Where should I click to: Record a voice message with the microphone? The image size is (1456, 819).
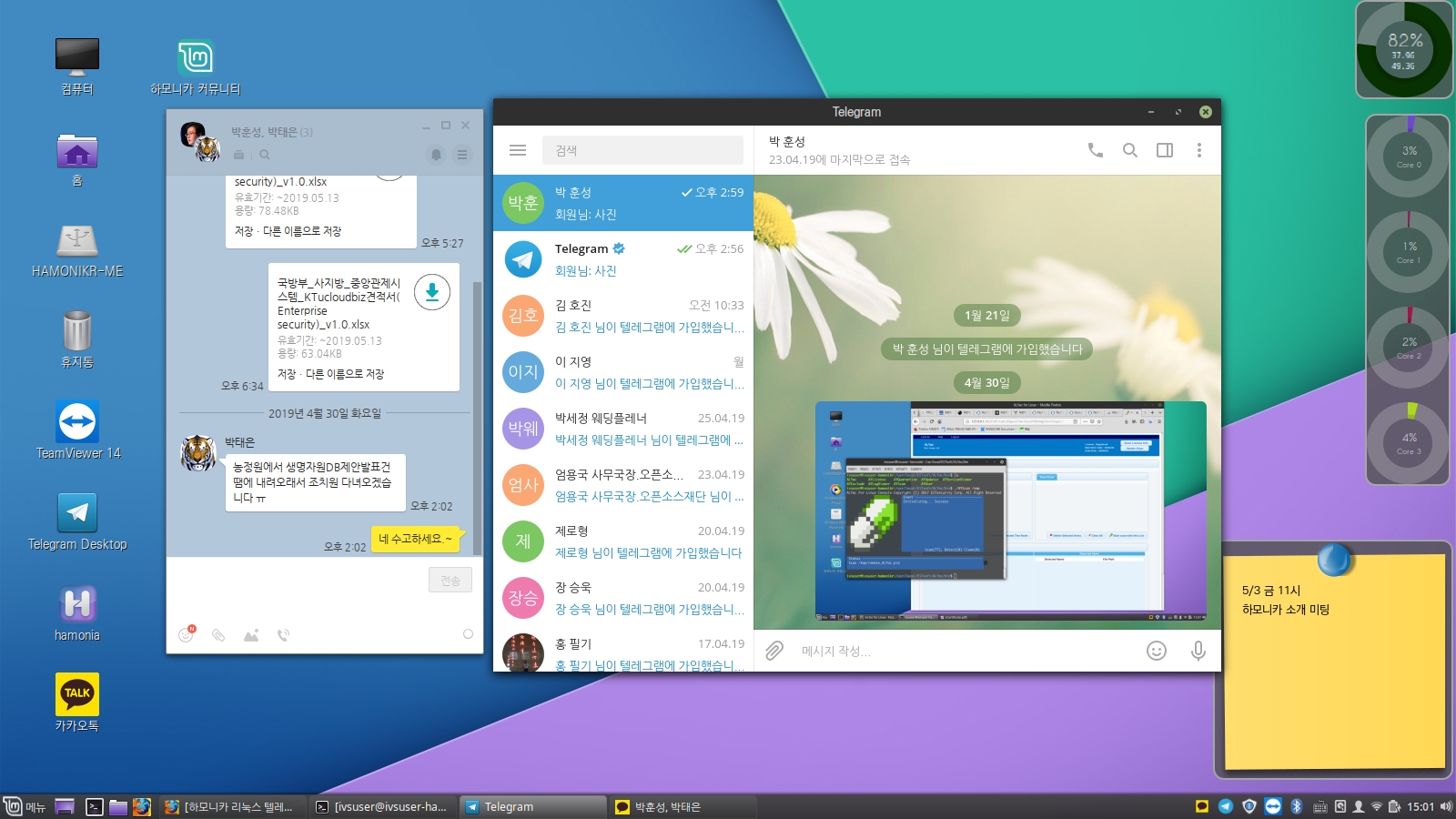(1198, 651)
